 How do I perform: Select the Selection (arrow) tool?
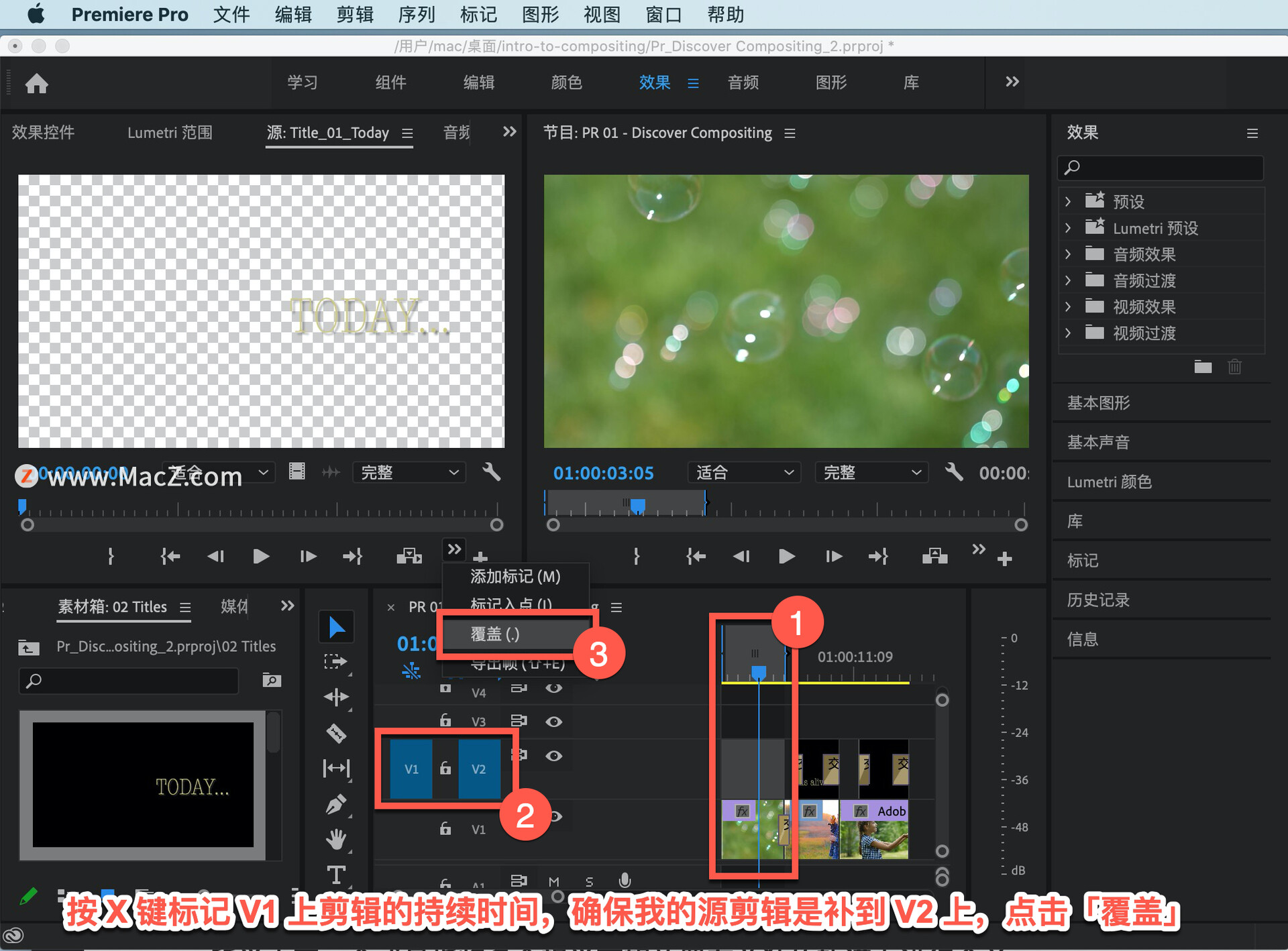click(x=336, y=628)
